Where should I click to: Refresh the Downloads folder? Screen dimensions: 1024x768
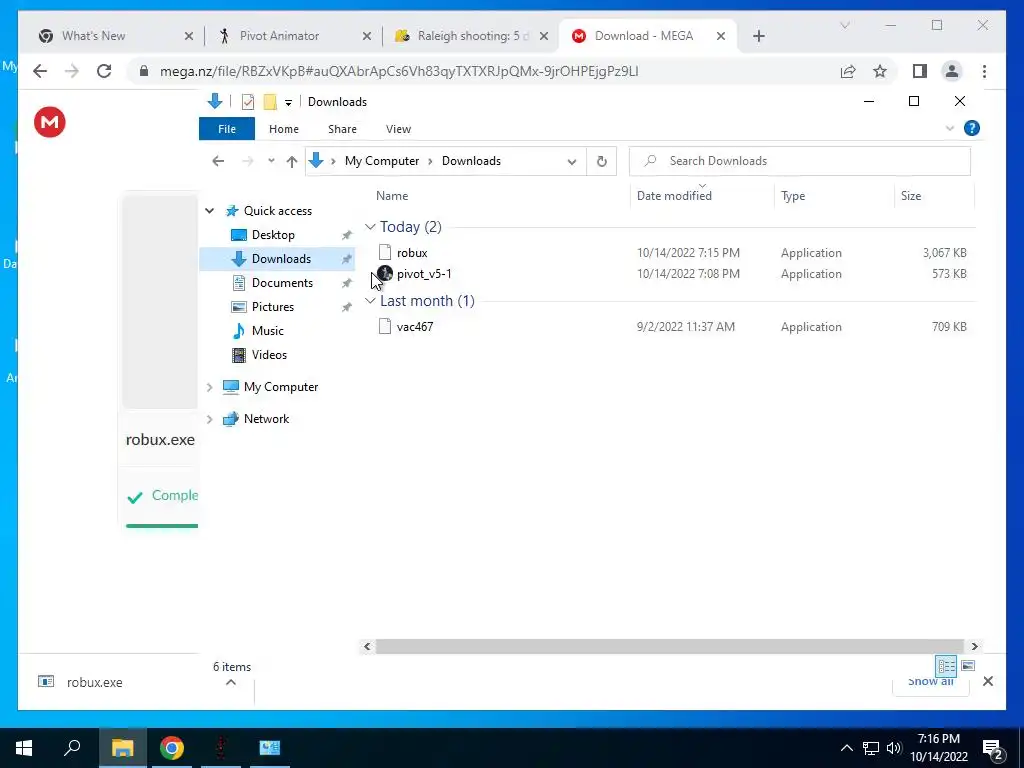coord(601,161)
